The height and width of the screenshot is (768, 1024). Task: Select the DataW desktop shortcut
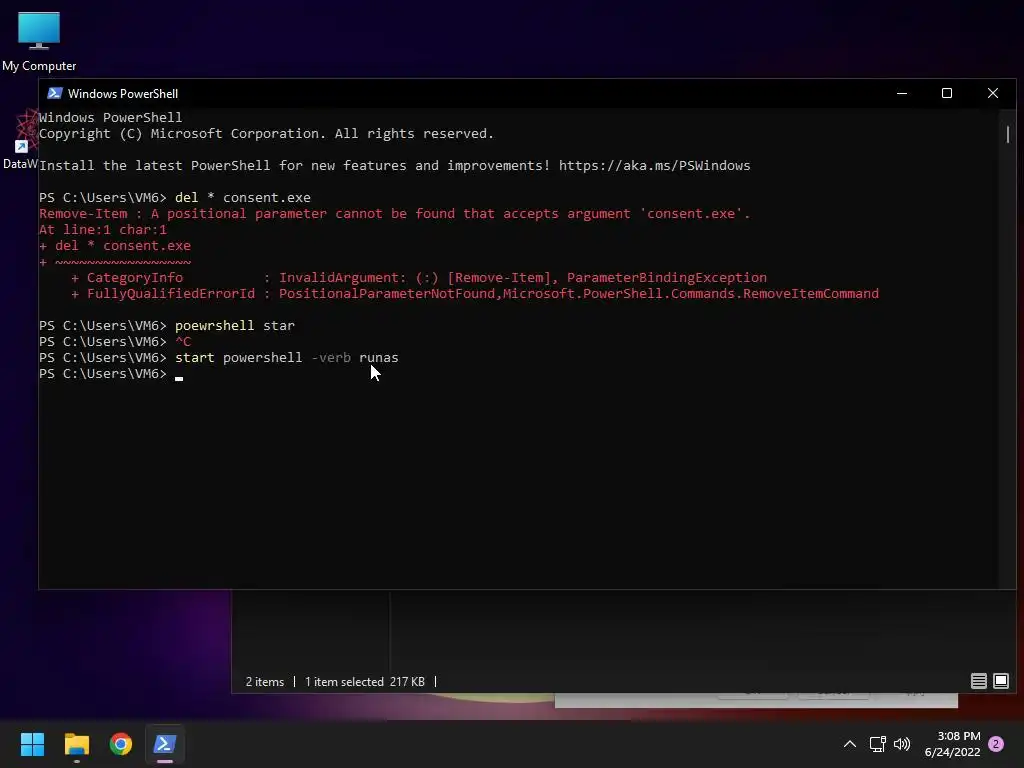tap(20, 140)
